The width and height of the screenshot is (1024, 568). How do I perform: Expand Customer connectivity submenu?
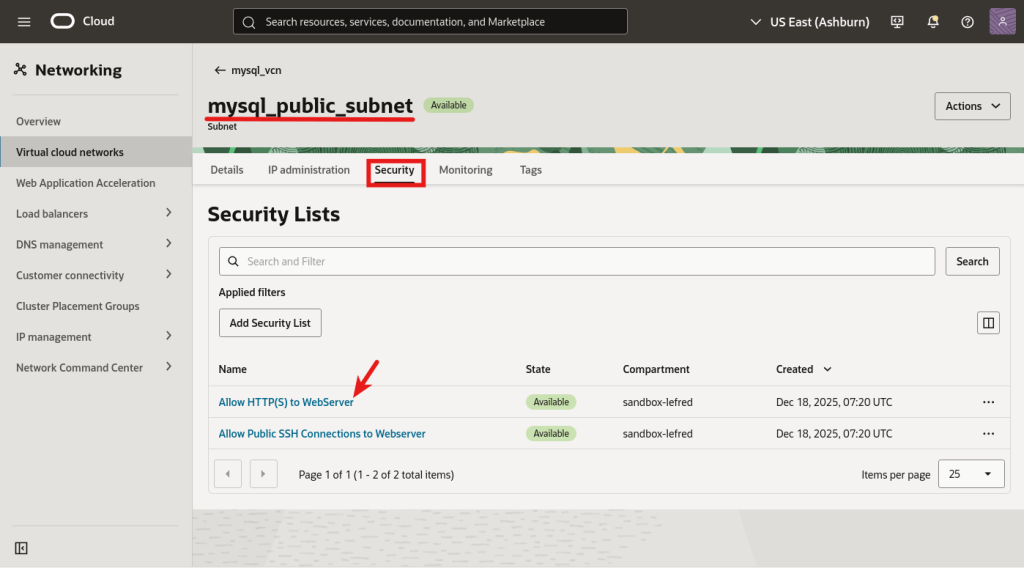[x=168, y=274]
